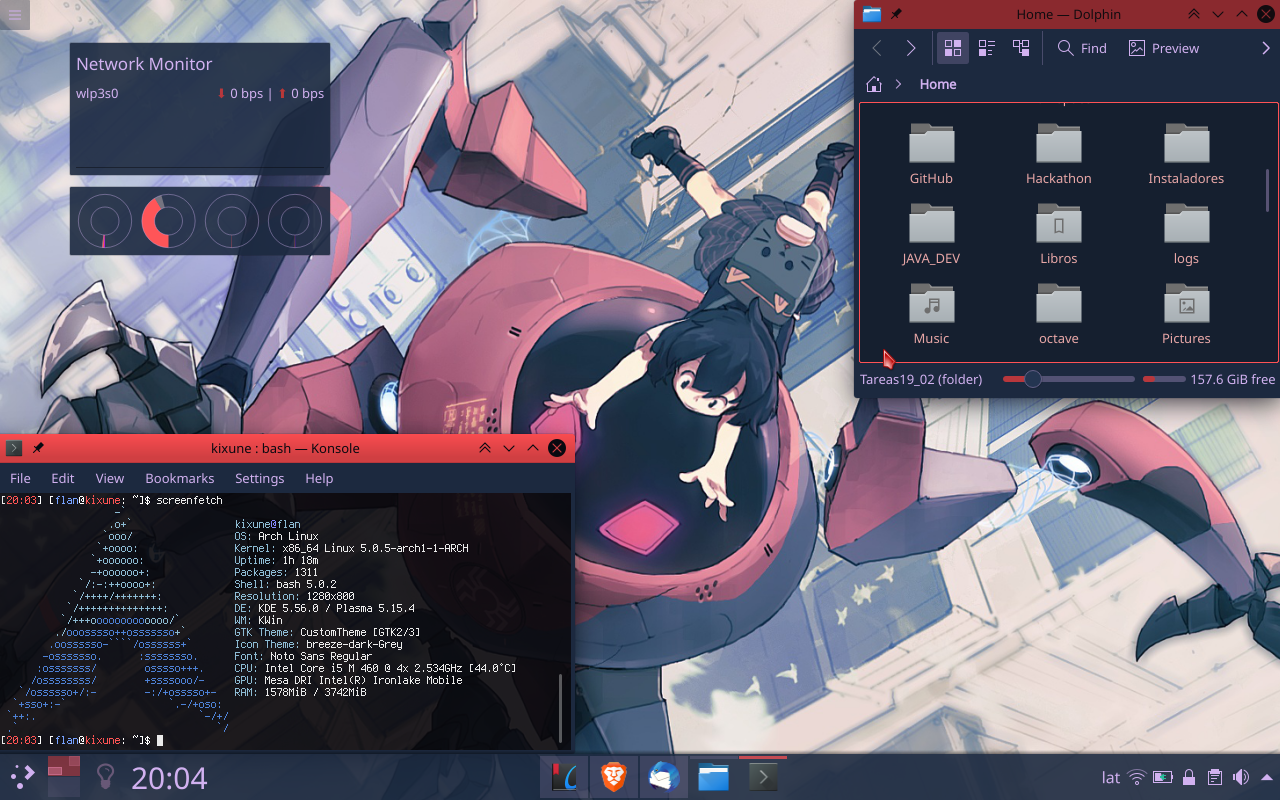Viewport: 1280px width, 800px height.
Task: Toggle the Preview button in Dolphin
Action: click(1163, 48)
